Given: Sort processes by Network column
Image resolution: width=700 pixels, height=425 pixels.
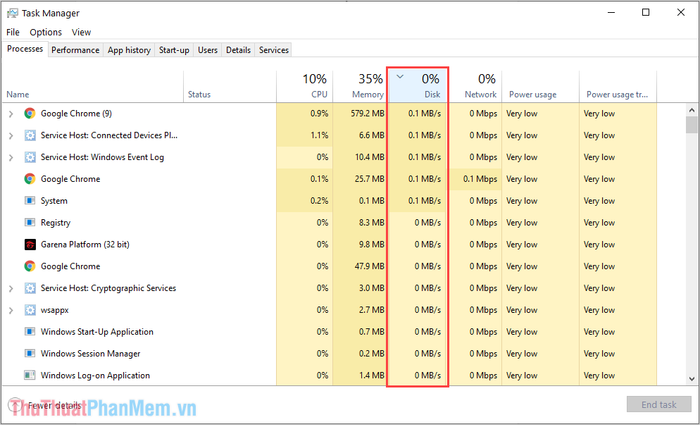Looking at the screenshot, I should 475,87.
